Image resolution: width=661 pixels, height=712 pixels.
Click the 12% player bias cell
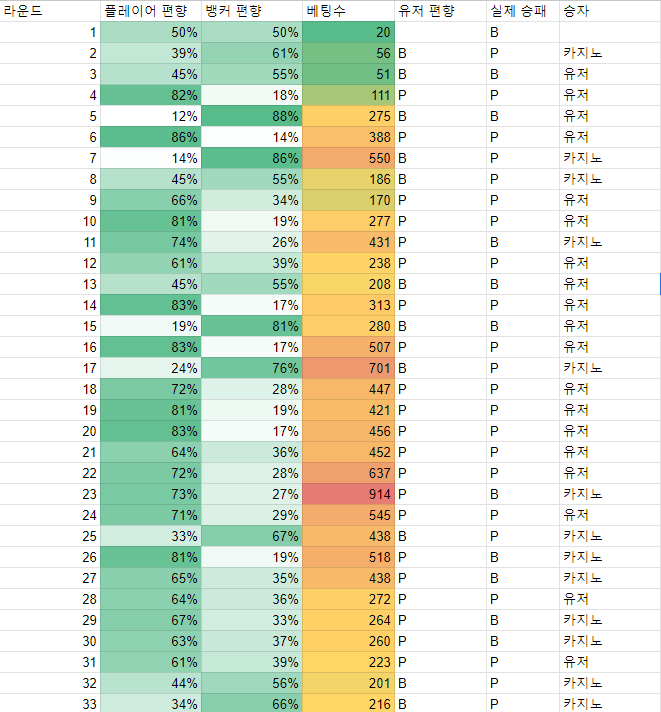point(151,116)
